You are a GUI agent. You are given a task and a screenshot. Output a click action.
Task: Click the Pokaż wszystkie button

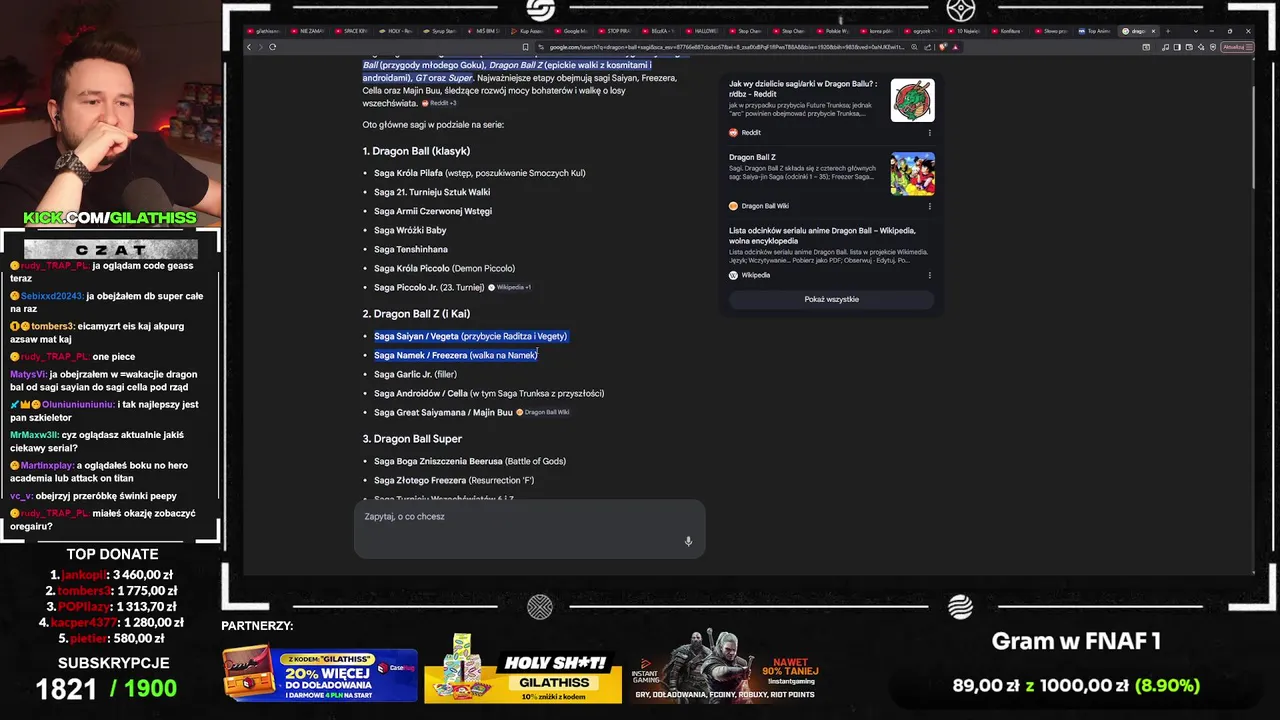831,299
